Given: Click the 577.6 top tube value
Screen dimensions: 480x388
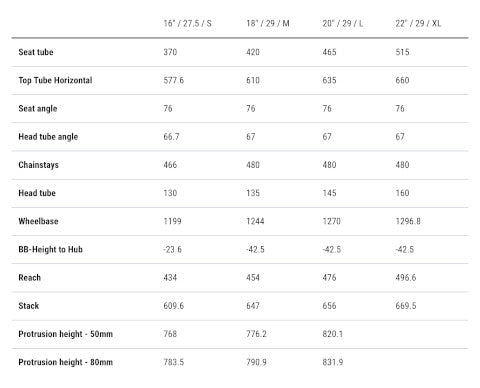Looking at the screenshot, I should point(174,80).
